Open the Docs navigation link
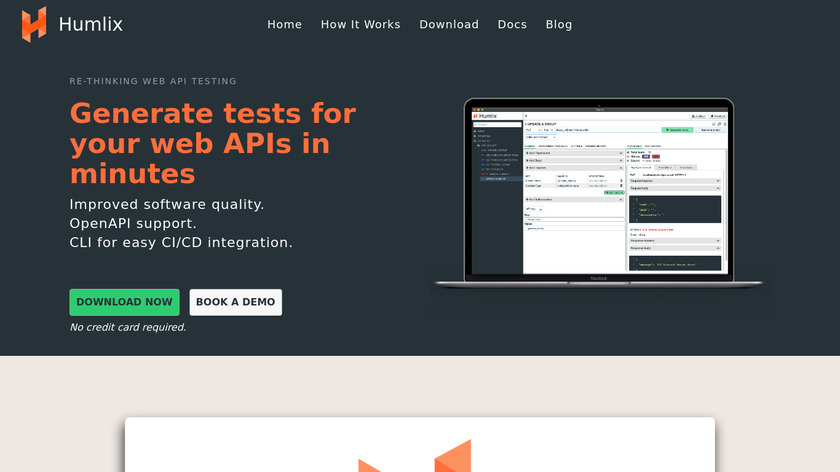This screenshot has width=840, height=472. [x=512, y=24]
